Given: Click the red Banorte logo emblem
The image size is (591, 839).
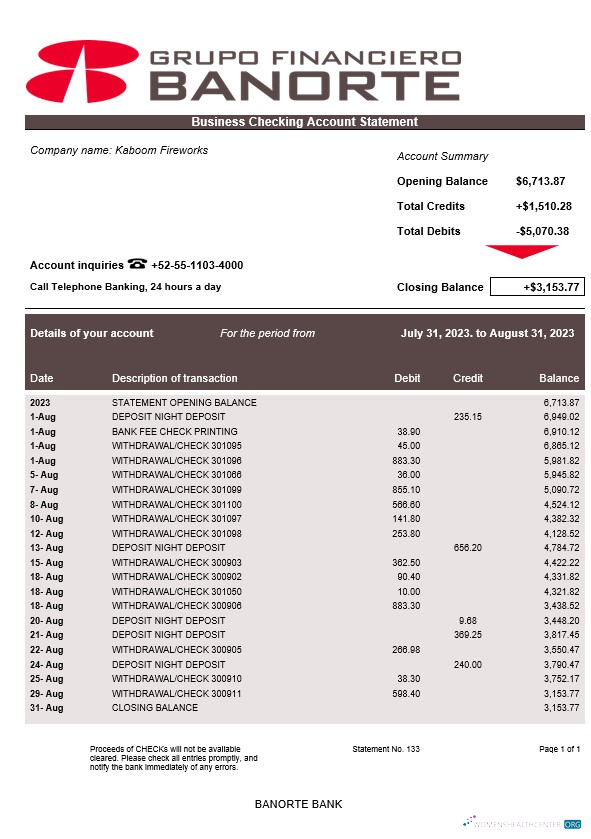Looking at the screenshot, I should [82, 72].
